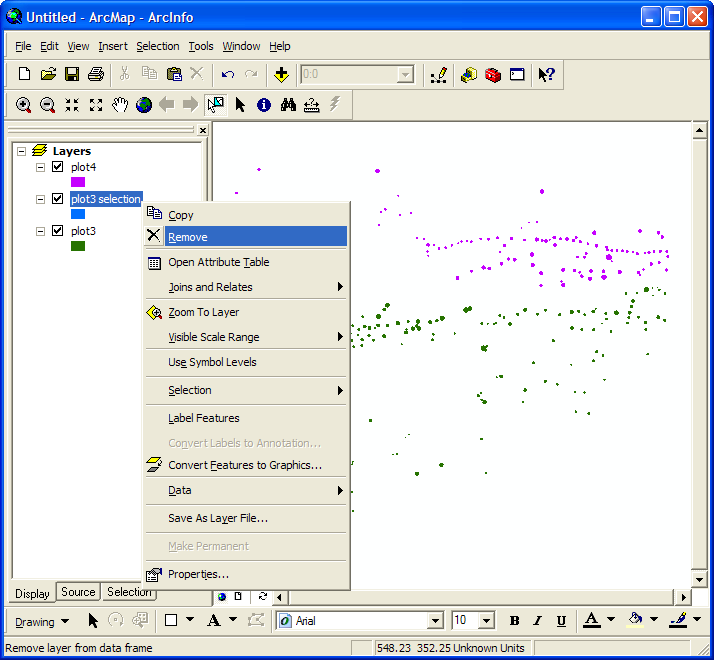Open the Drawing menu button
Image resolution: width=714 pixels, height=660 pixels.
[x=41, y=621]
